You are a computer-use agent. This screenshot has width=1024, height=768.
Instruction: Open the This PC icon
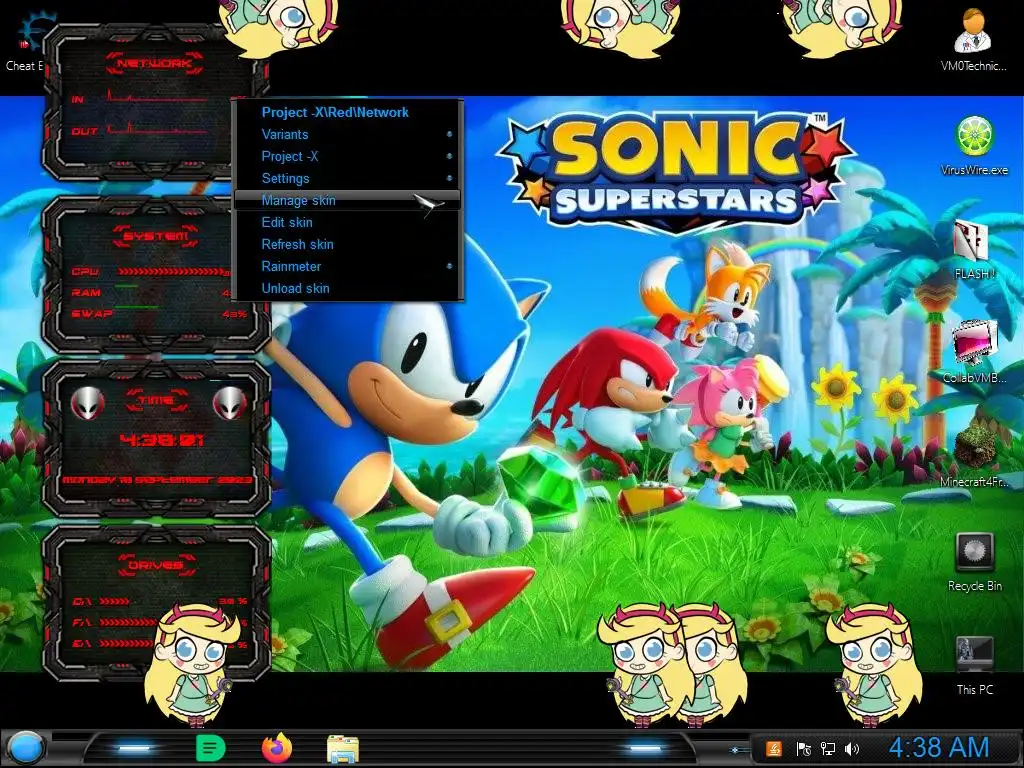point(974,665)
